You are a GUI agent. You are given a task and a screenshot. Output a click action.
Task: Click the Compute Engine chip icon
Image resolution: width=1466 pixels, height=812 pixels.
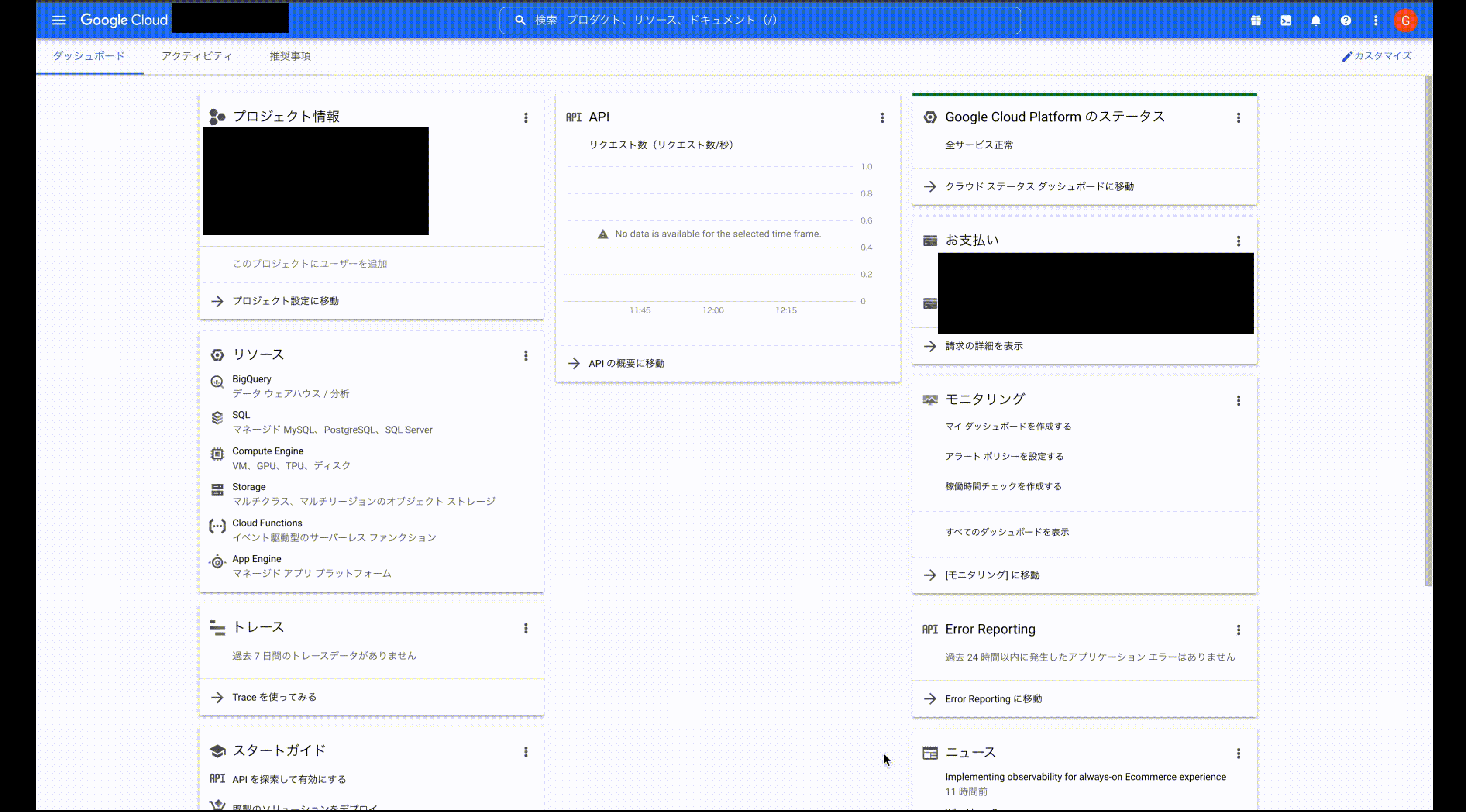(x=217, y=454)
